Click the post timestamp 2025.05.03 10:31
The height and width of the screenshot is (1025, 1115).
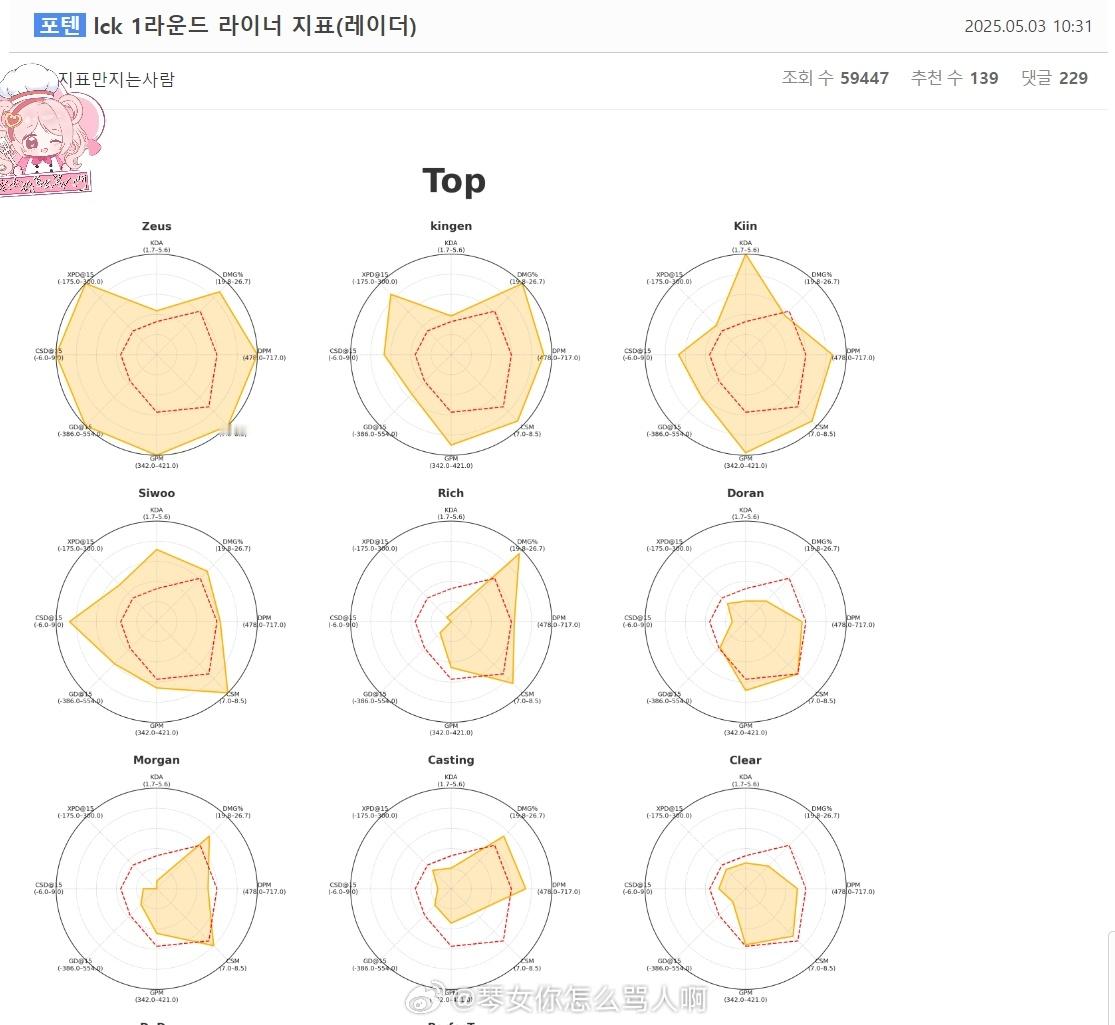(x=1028, y=26)
